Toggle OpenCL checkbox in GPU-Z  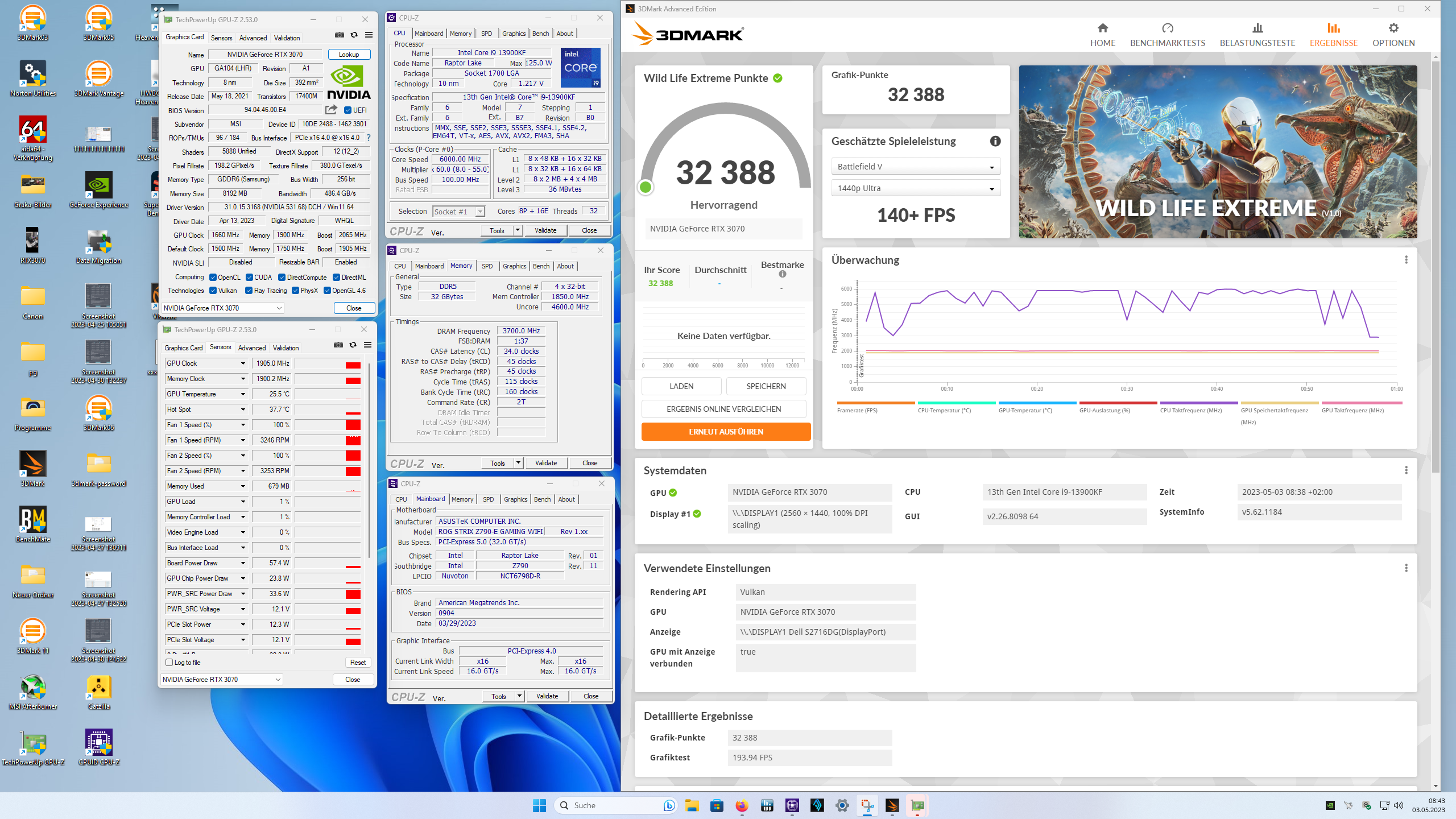click(213, 278)
